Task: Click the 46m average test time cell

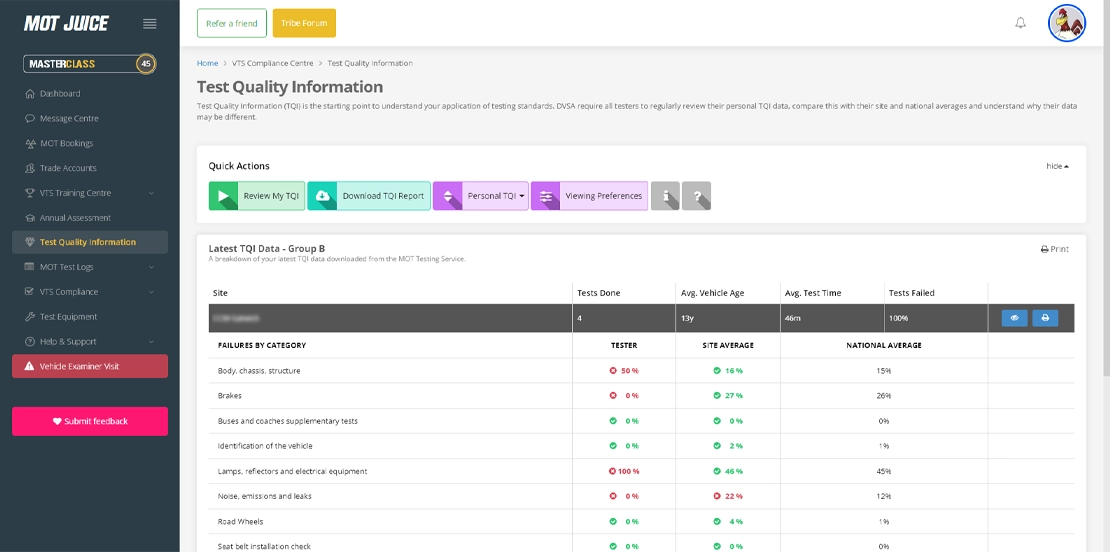Action: click(792, 318)
